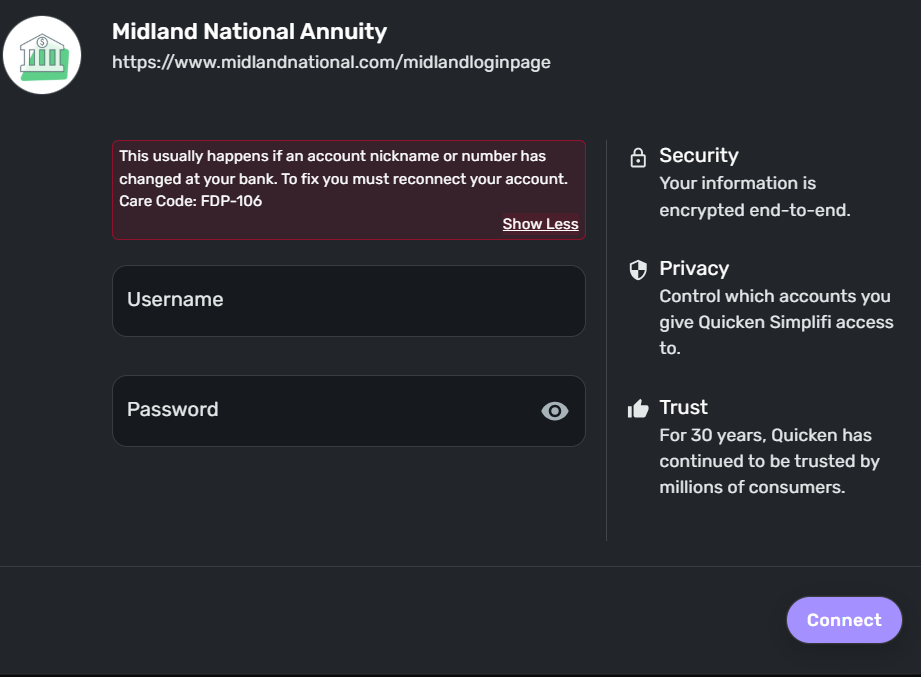The image size is (921, 677).
Task: Focus the Password input field
Action: (320, 410)
